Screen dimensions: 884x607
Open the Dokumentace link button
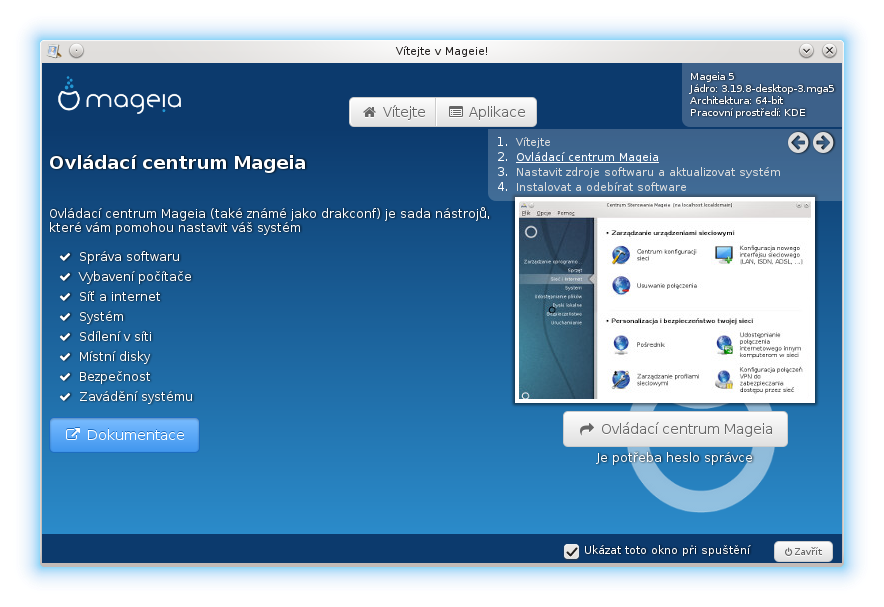(x=125, y=435)
